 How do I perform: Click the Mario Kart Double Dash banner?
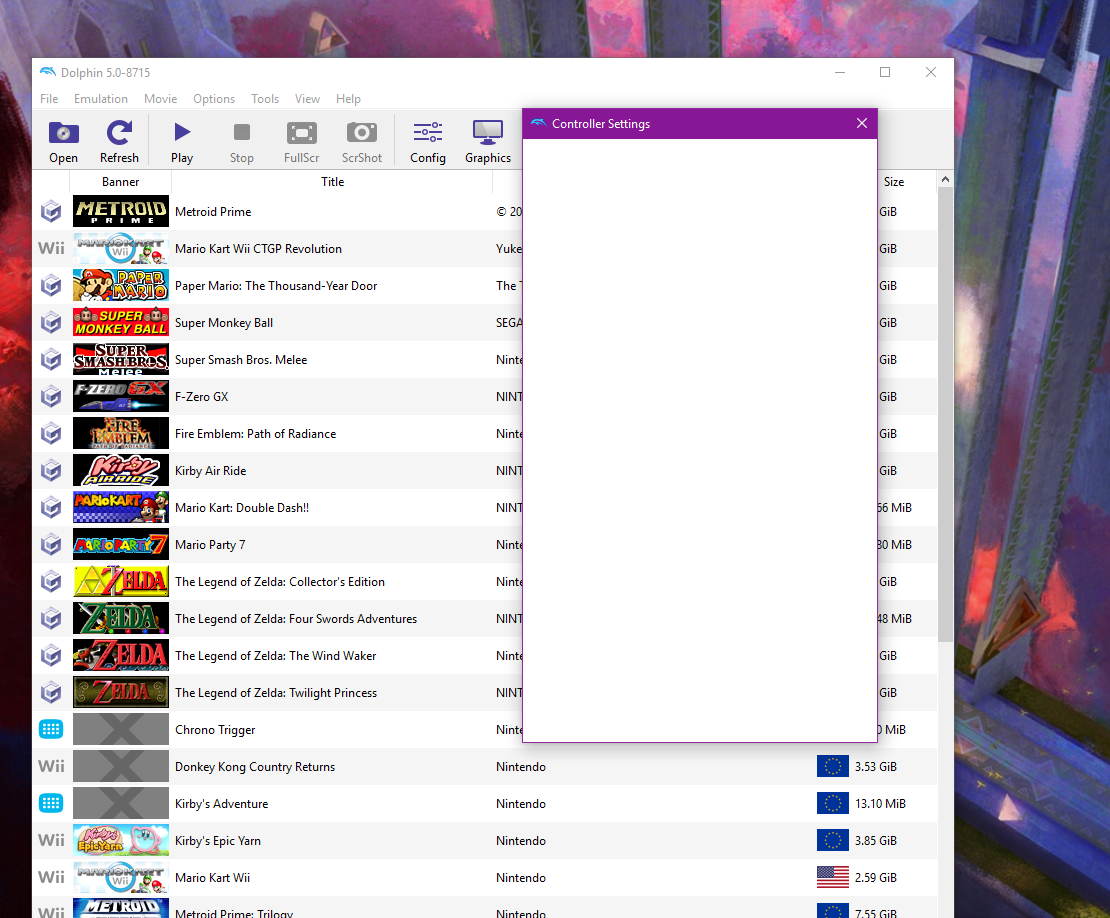[121, 507]
